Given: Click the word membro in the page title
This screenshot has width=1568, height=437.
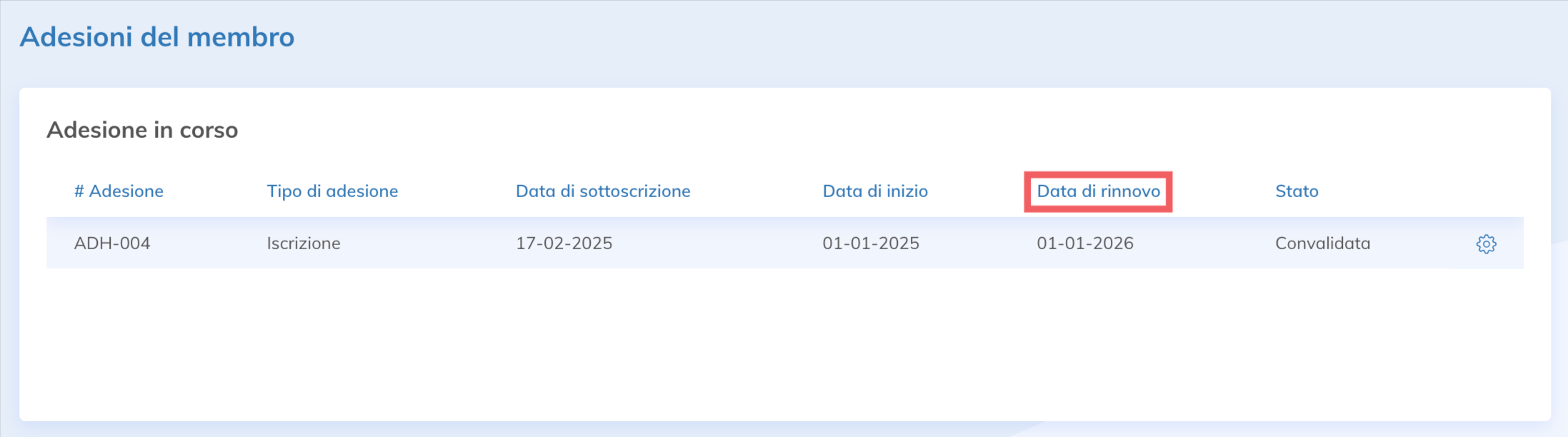Looking at the screenshot, I should 241,37.
